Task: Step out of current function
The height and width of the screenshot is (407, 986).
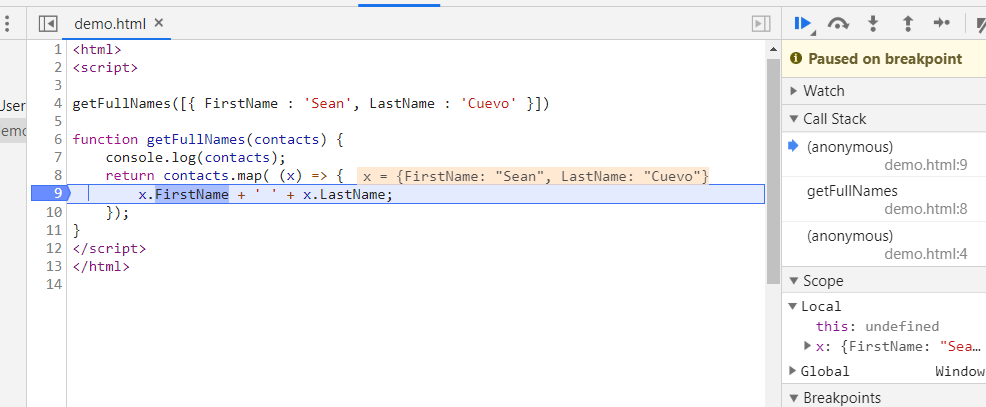Action: coord(907,24)
